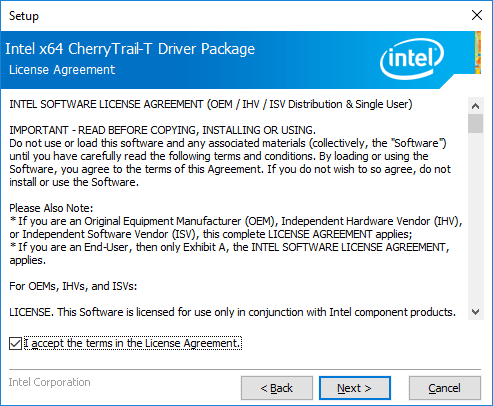Click the "Intel x64 CherryTrail-T Driver Package" heading
Viewport: 493px width, 406px height.
pos(130,49)
